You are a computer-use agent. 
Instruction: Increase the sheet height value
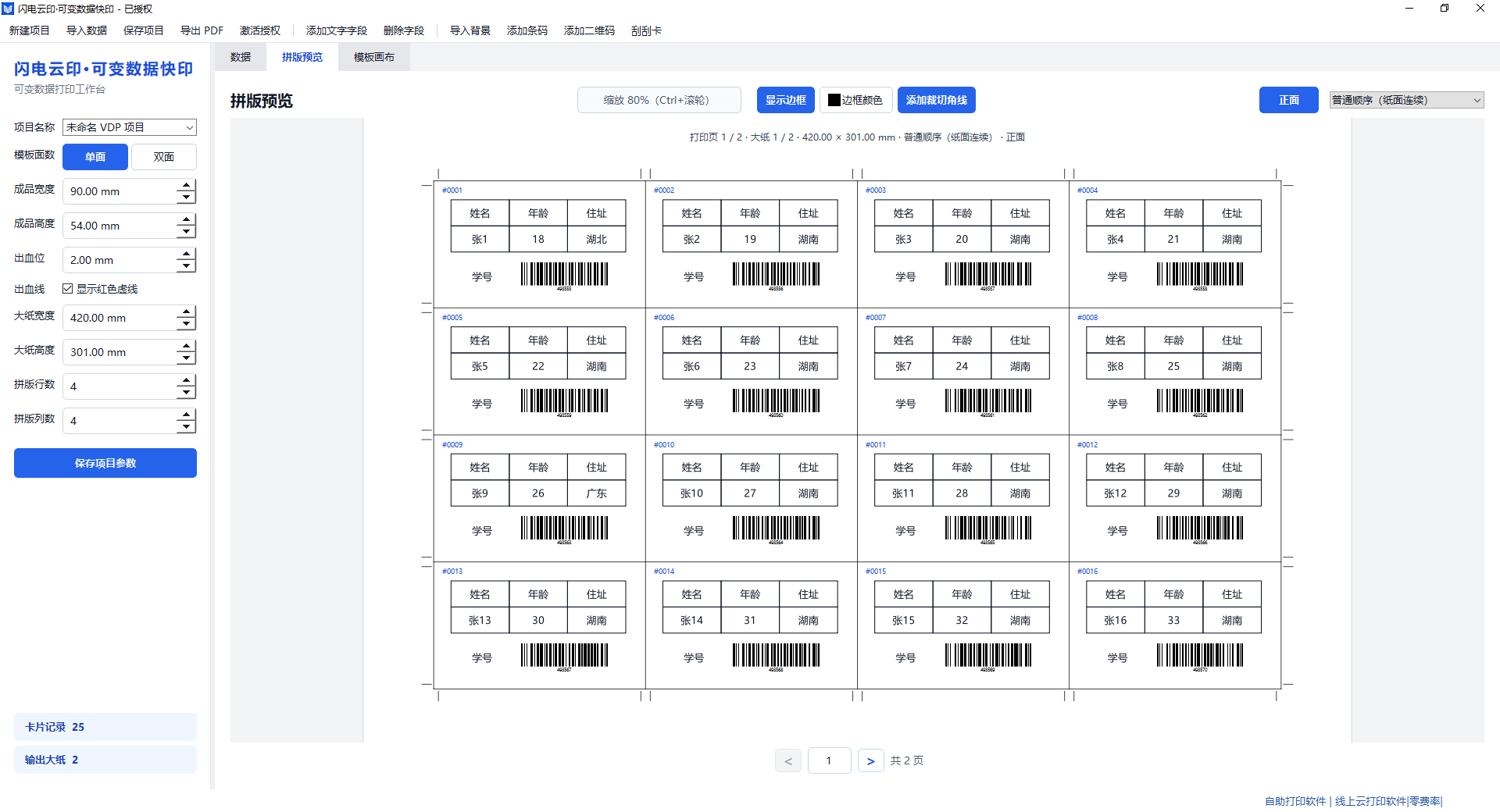point(186,346)
